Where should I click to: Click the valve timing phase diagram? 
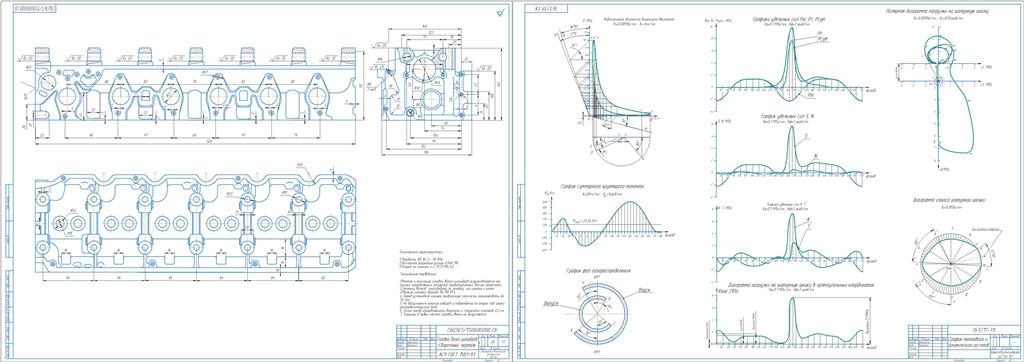click(x=599, y=318)
